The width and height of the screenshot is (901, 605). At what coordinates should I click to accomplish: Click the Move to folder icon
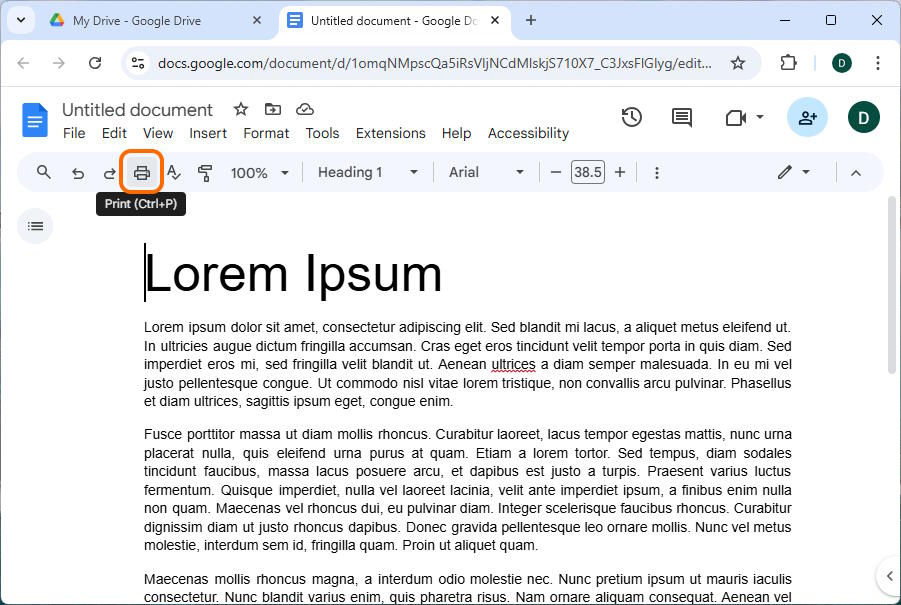(x=273, y=109)
